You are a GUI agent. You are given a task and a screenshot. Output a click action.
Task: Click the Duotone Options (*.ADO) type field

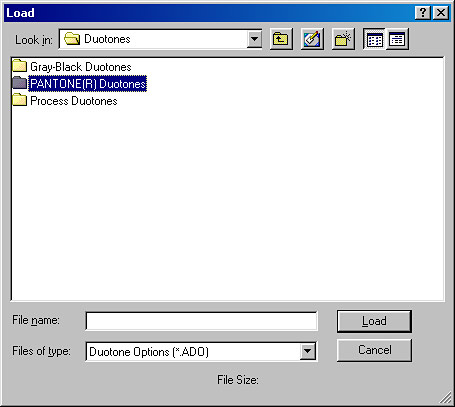(x=201, y=351)
